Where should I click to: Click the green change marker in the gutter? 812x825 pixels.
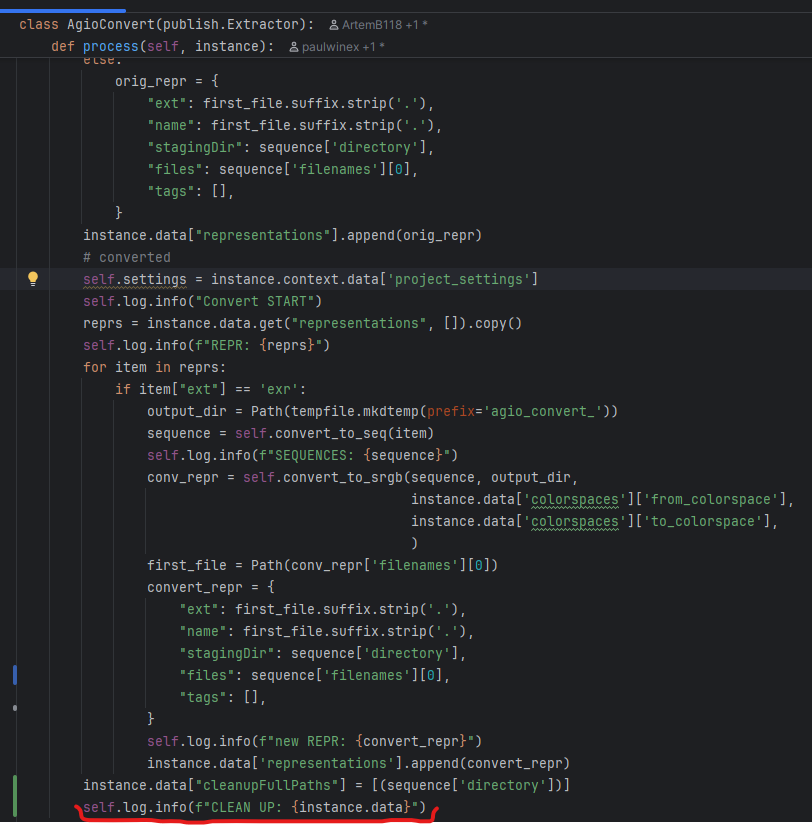[x=15, y=796]
